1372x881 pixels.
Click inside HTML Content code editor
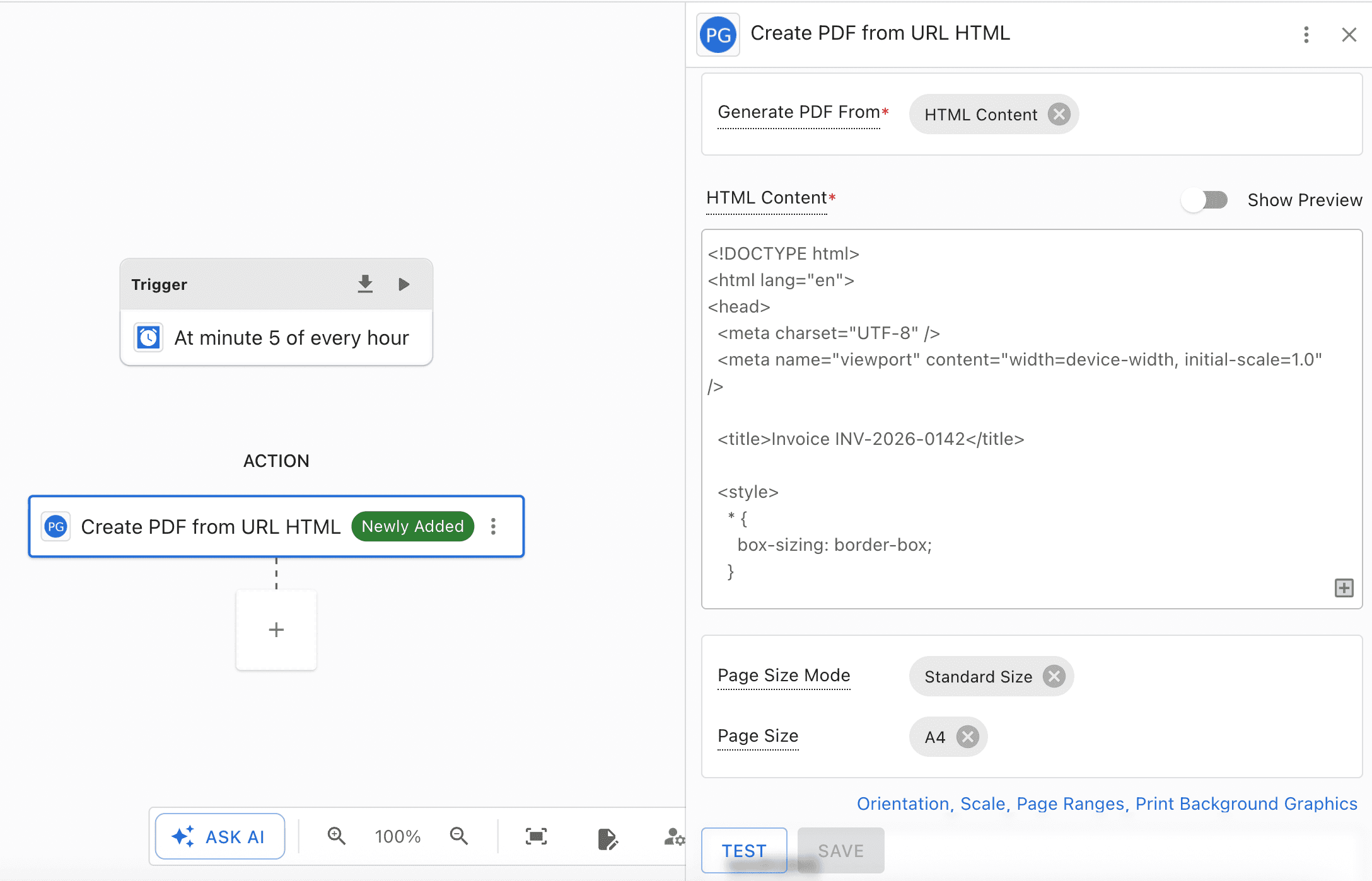point(1032,419)
